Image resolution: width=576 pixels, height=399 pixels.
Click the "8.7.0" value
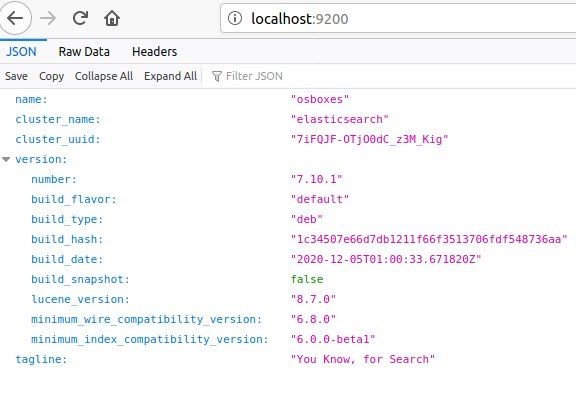313,299
